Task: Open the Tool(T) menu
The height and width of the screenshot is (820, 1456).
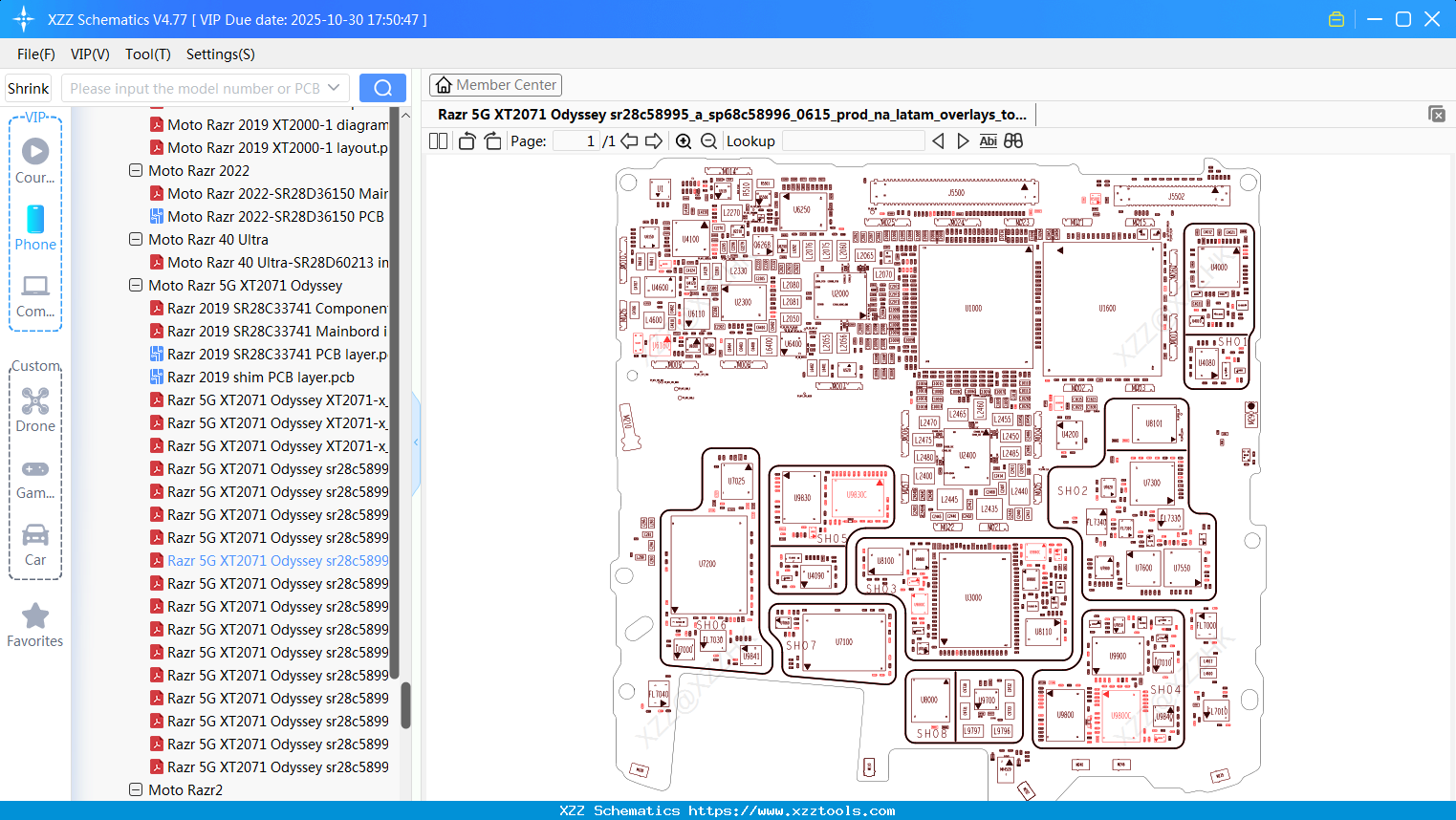Action: tap(148, 54)
